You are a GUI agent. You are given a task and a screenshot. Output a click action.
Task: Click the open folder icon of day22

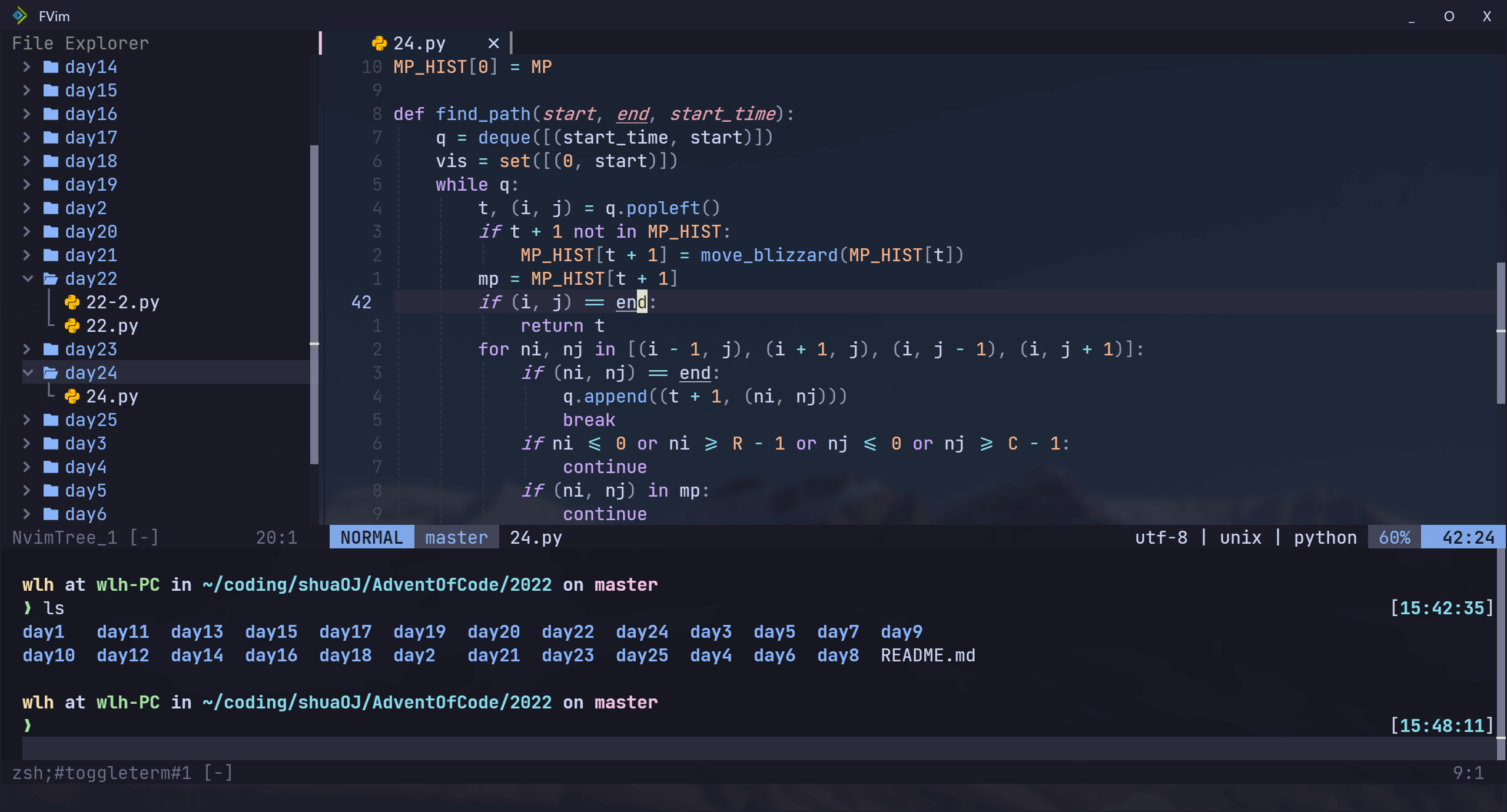51,279
